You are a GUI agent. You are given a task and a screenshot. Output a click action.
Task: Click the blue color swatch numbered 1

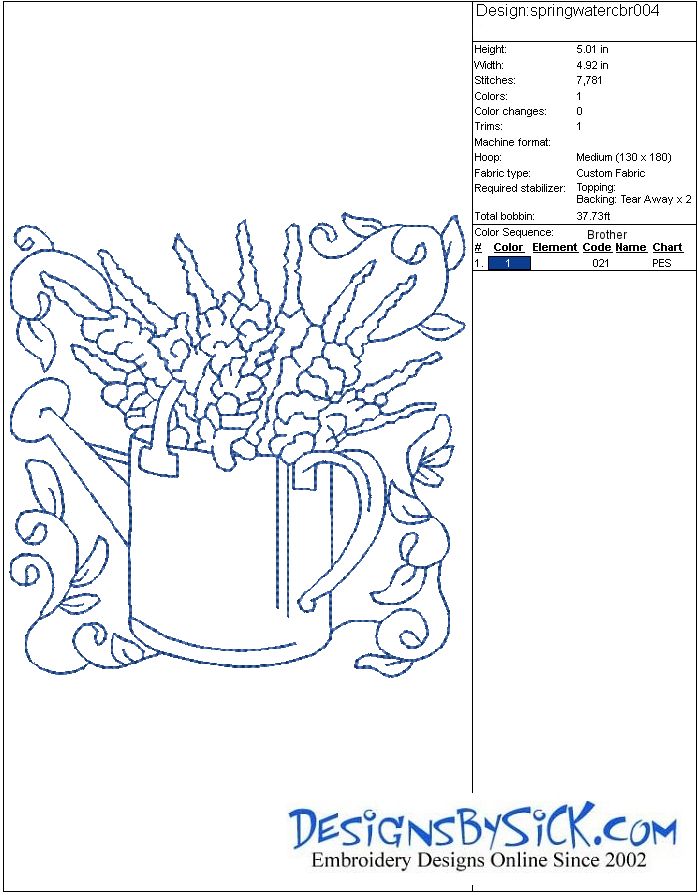509,263
